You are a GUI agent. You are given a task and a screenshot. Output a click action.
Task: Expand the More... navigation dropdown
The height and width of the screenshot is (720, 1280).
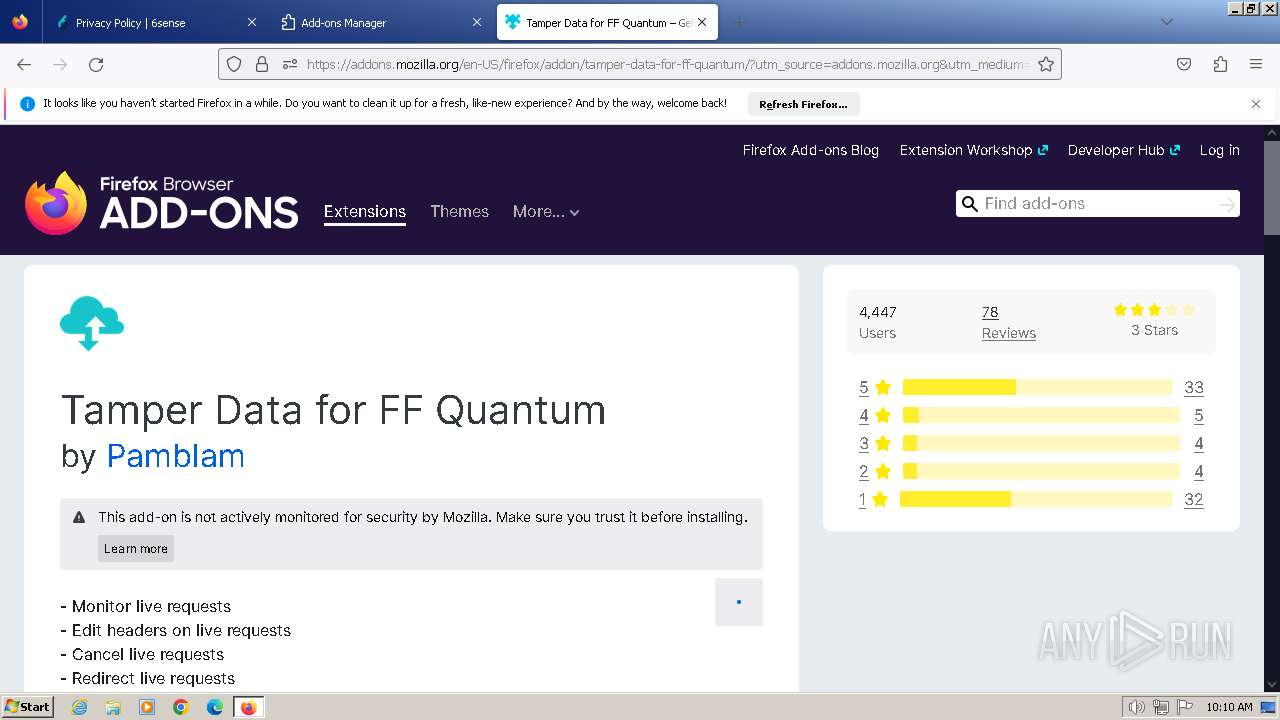(x=546, y=211)
